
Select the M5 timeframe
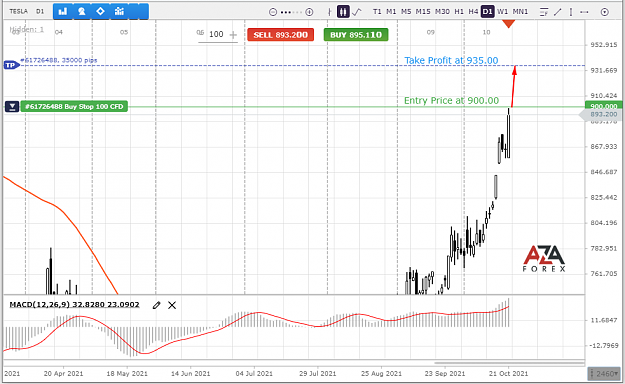pyautogui.click(x=406, y=12)
